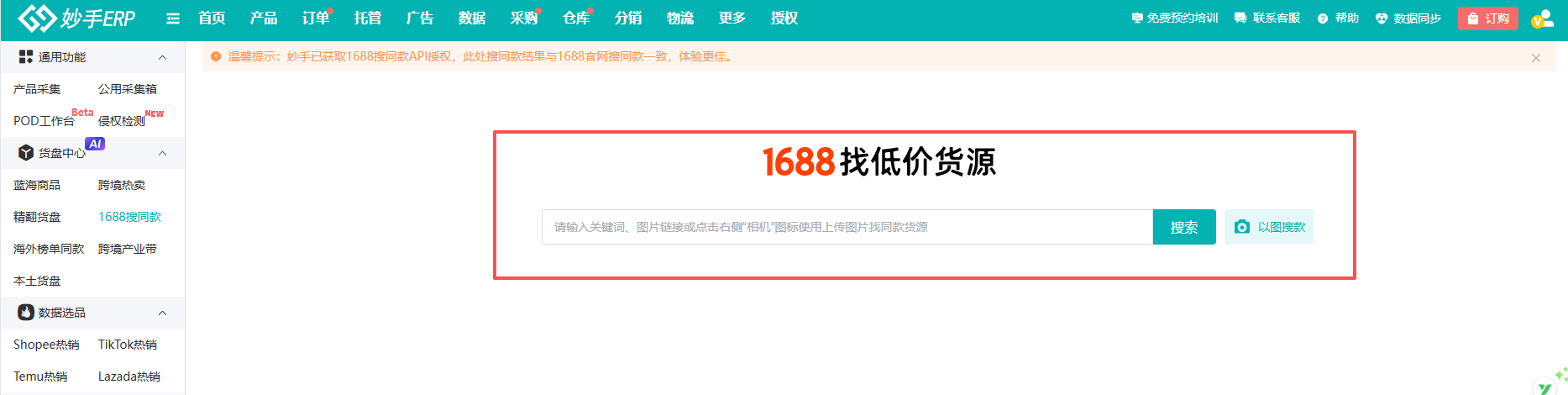The height and width of the screenshot is (395, 1568).
Task: Open 跨境热卖 in the sidebar
Action: point(122,185)
